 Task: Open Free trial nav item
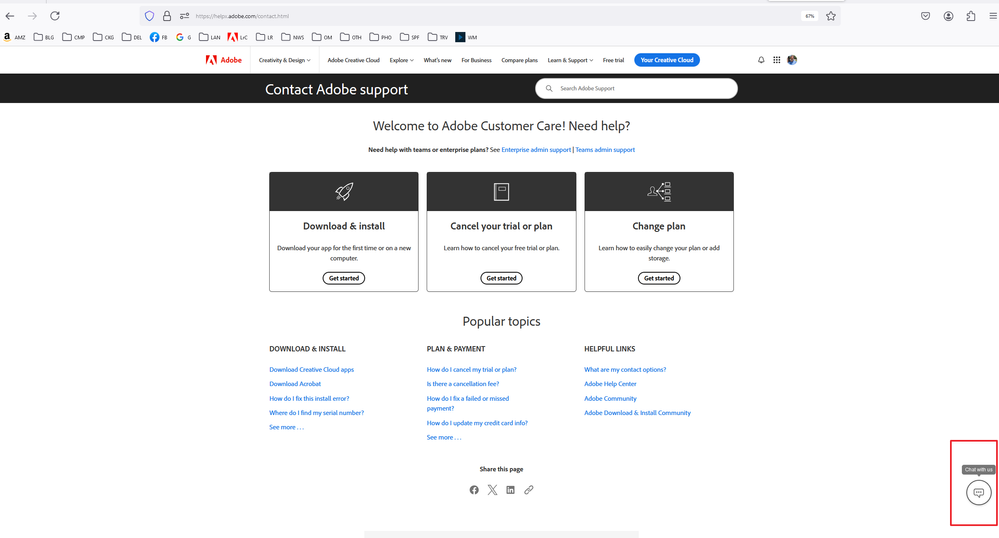tap(614, 60)
